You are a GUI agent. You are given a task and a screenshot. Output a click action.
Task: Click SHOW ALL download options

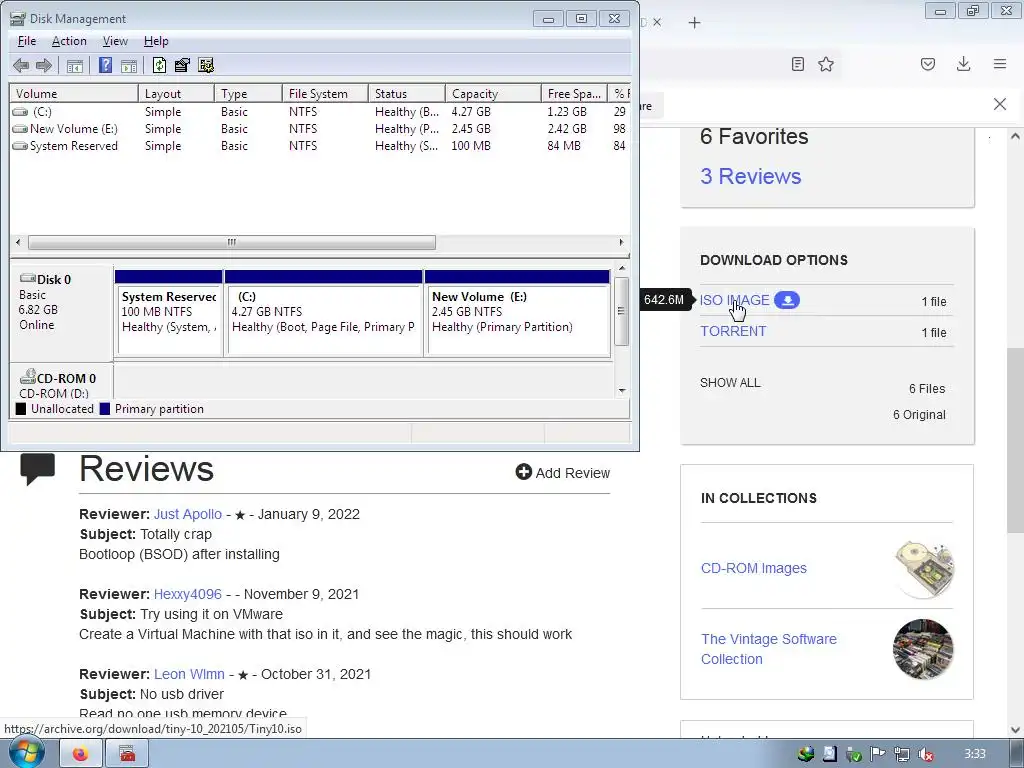point(730,383)
